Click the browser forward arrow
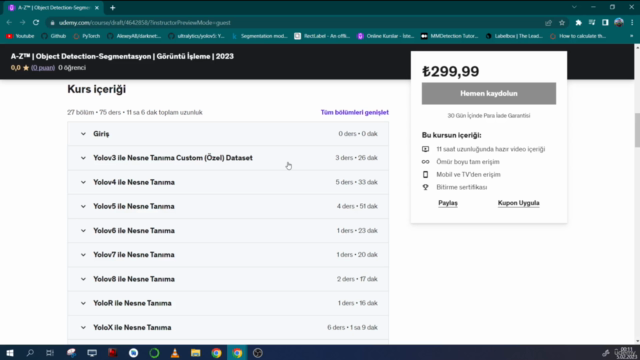The image size is (640, 360). tap(22, 22)
